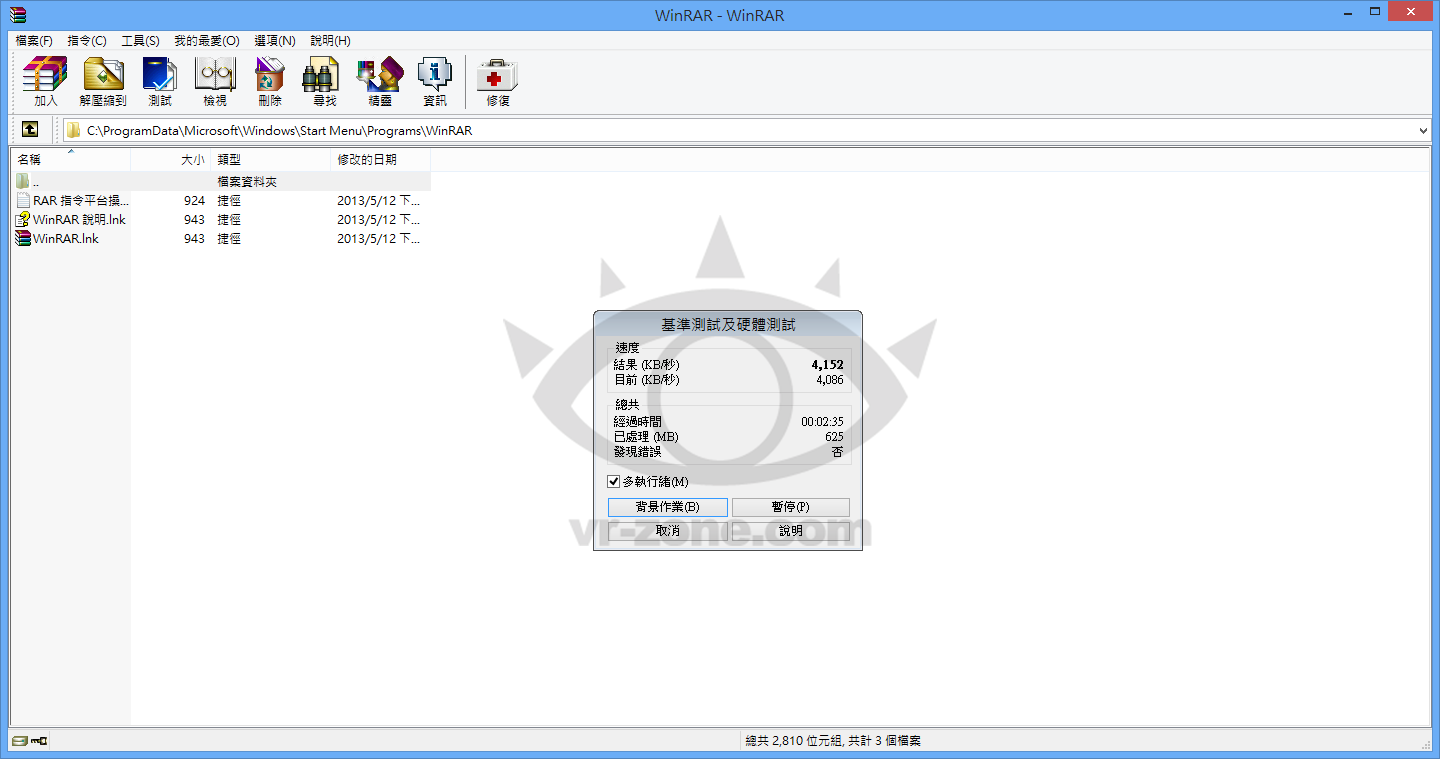Click the 修復 (Repair) first-aid icon
The width and height of the screenshot is (1440, 759).
[497, 74]
